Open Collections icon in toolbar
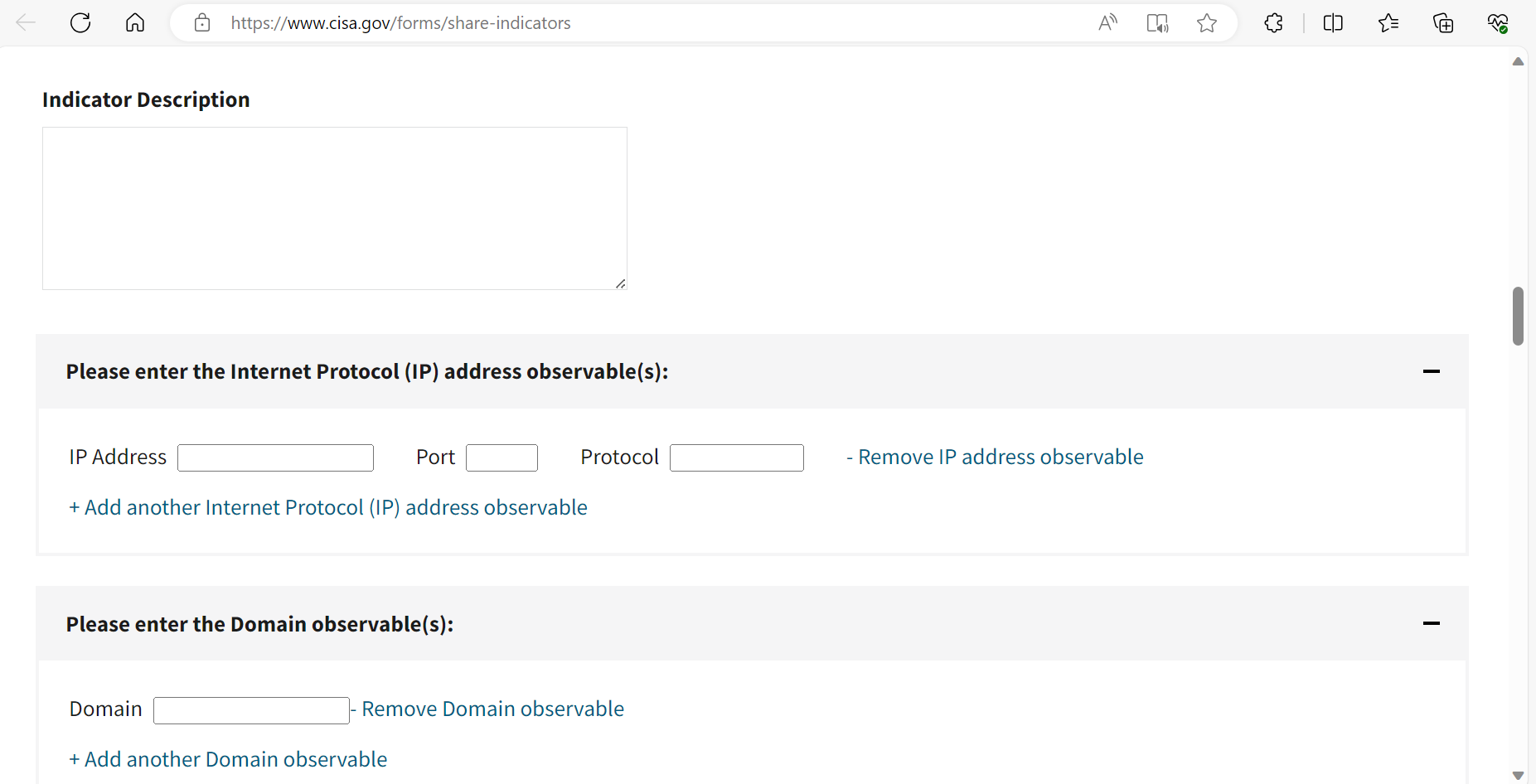This screenshot has width=1536, height=784. [1443, 23]
